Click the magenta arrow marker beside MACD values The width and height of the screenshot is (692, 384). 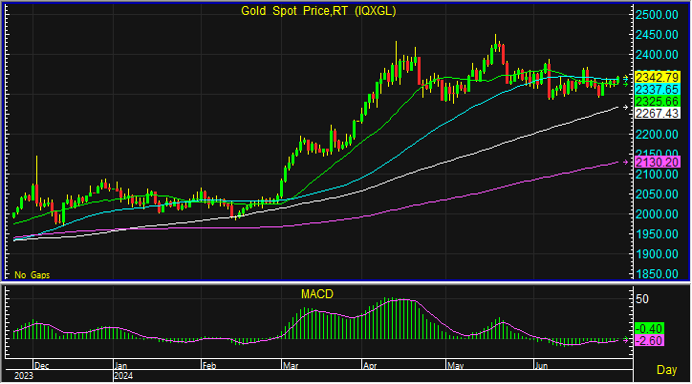pos(625,340)
